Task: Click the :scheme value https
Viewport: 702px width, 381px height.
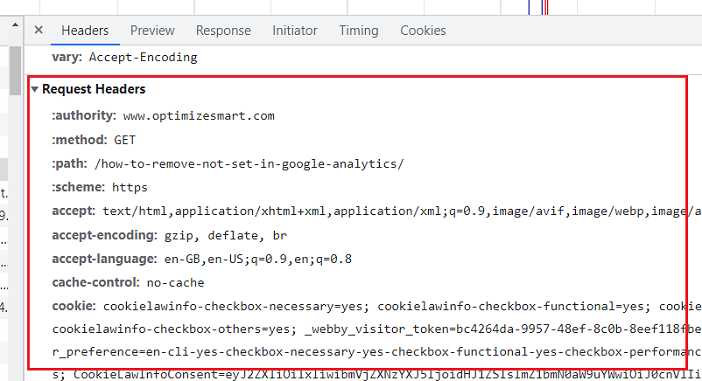Action: [130, 187]
